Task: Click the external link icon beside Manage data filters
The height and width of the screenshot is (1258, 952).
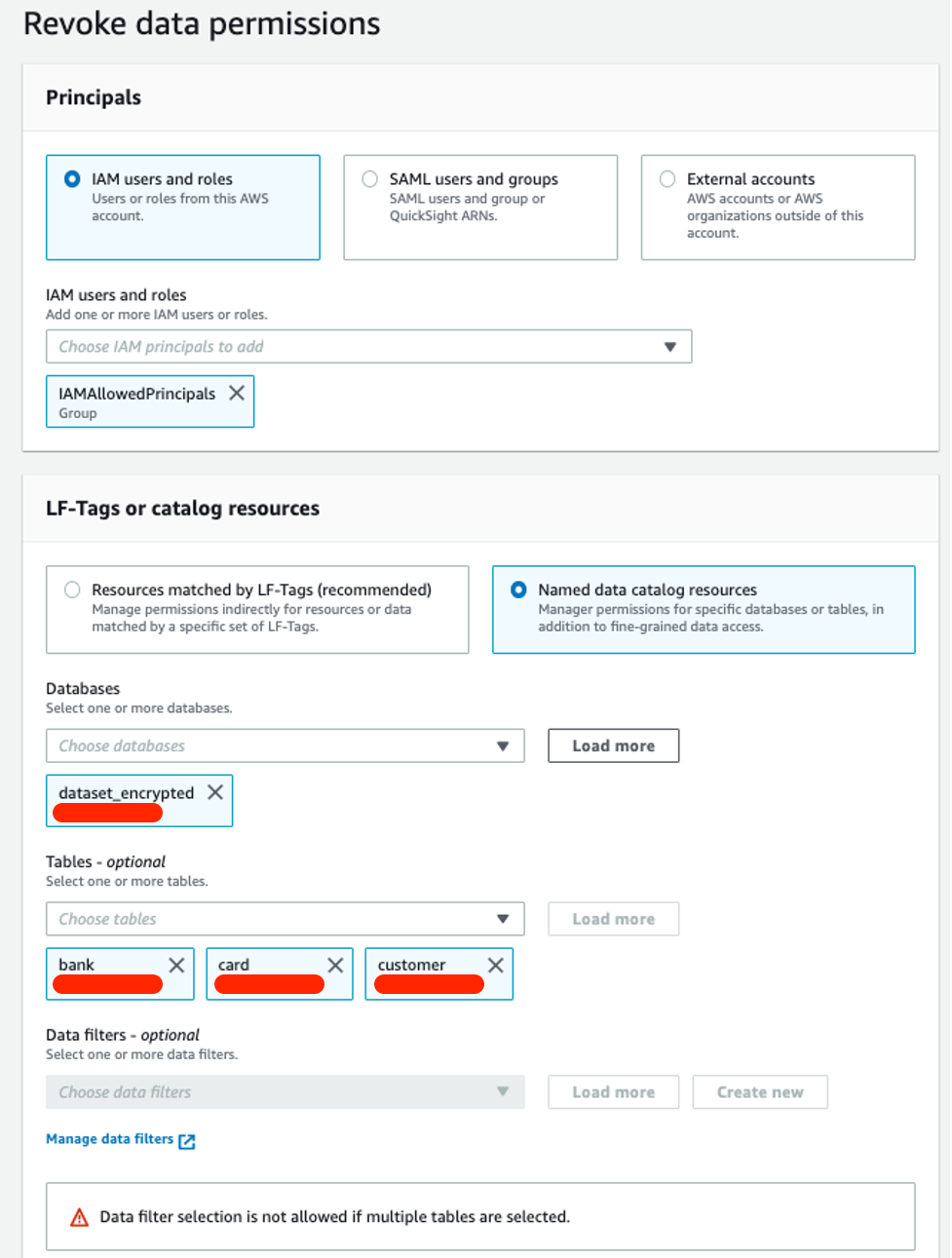Action: 187,1141
